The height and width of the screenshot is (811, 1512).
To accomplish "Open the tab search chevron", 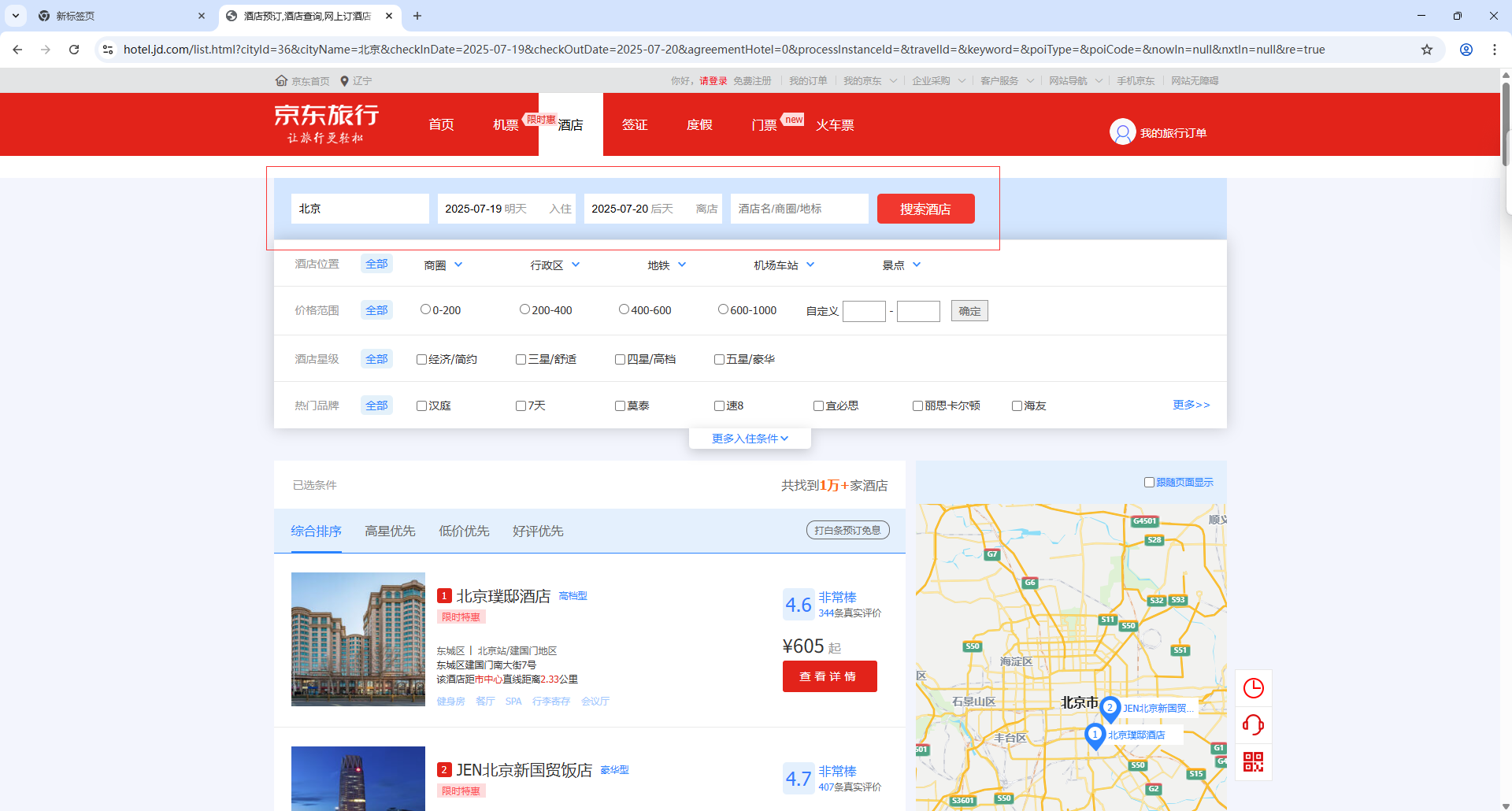I will 16,16.
